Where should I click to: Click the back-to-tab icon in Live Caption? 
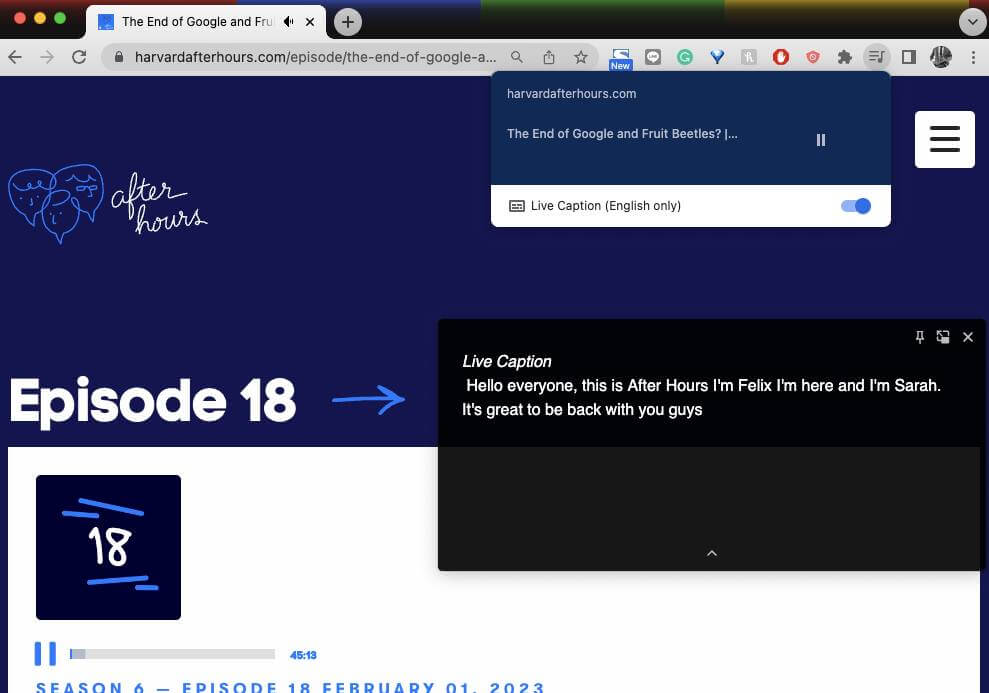pos(943,337)
